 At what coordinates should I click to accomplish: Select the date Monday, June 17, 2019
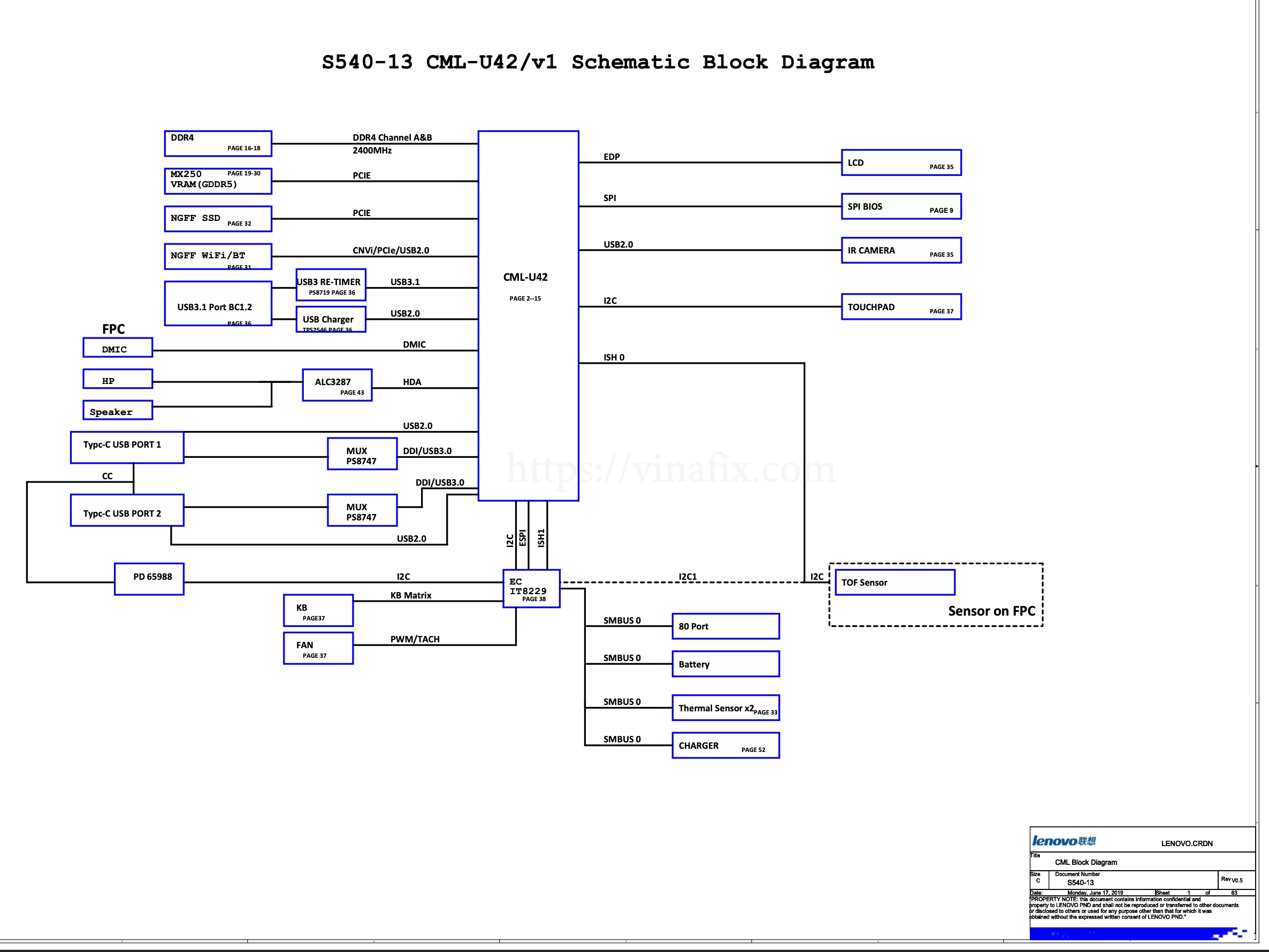tap(1095, 893)
